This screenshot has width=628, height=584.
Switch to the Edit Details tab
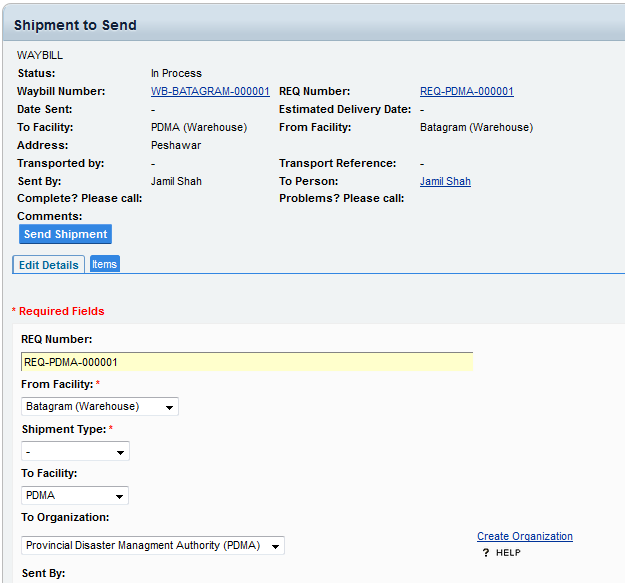(48, 265)
